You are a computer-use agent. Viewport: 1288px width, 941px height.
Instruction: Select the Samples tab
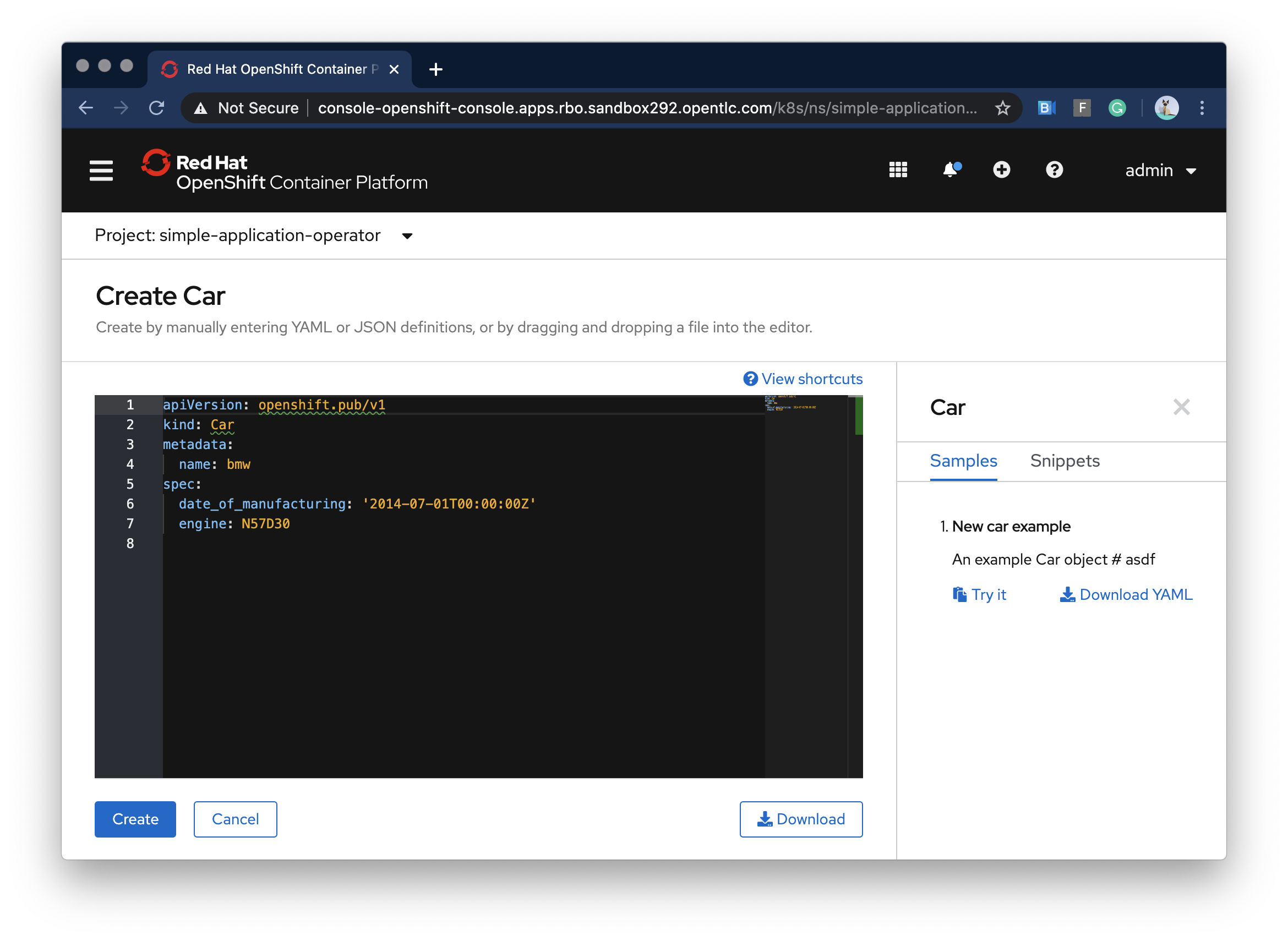tap(963, 461)
